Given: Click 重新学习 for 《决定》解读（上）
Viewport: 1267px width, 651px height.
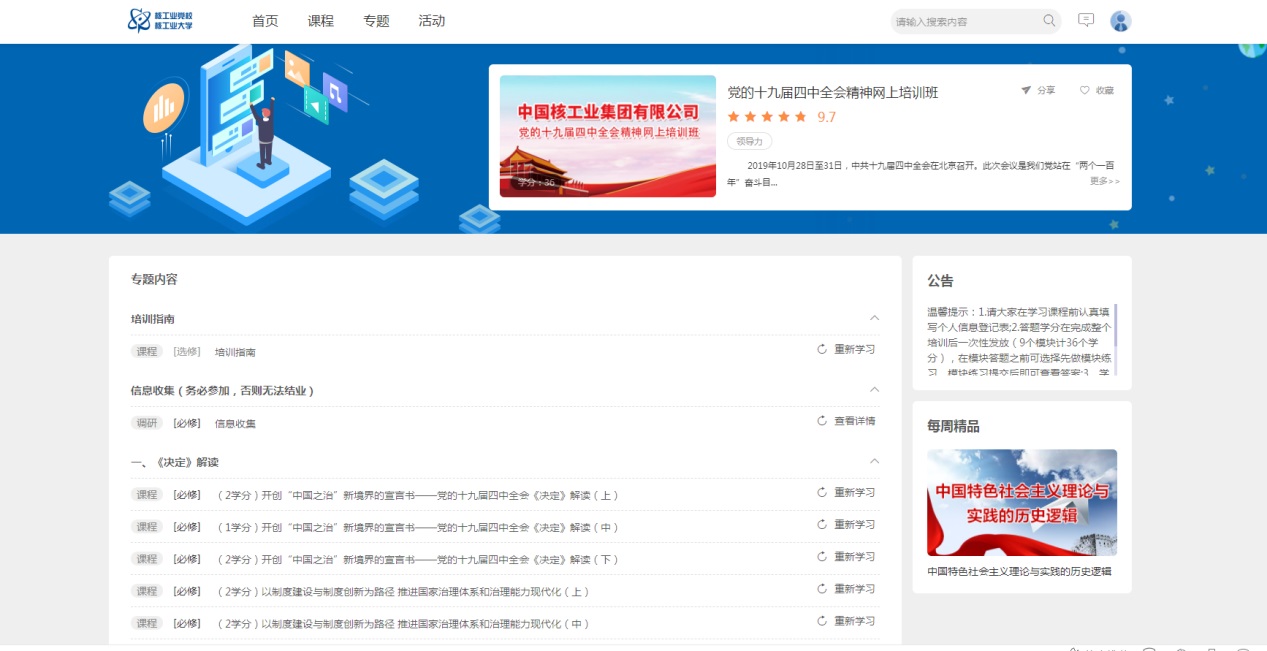Looking at the screenshot, I should (855, 492).
